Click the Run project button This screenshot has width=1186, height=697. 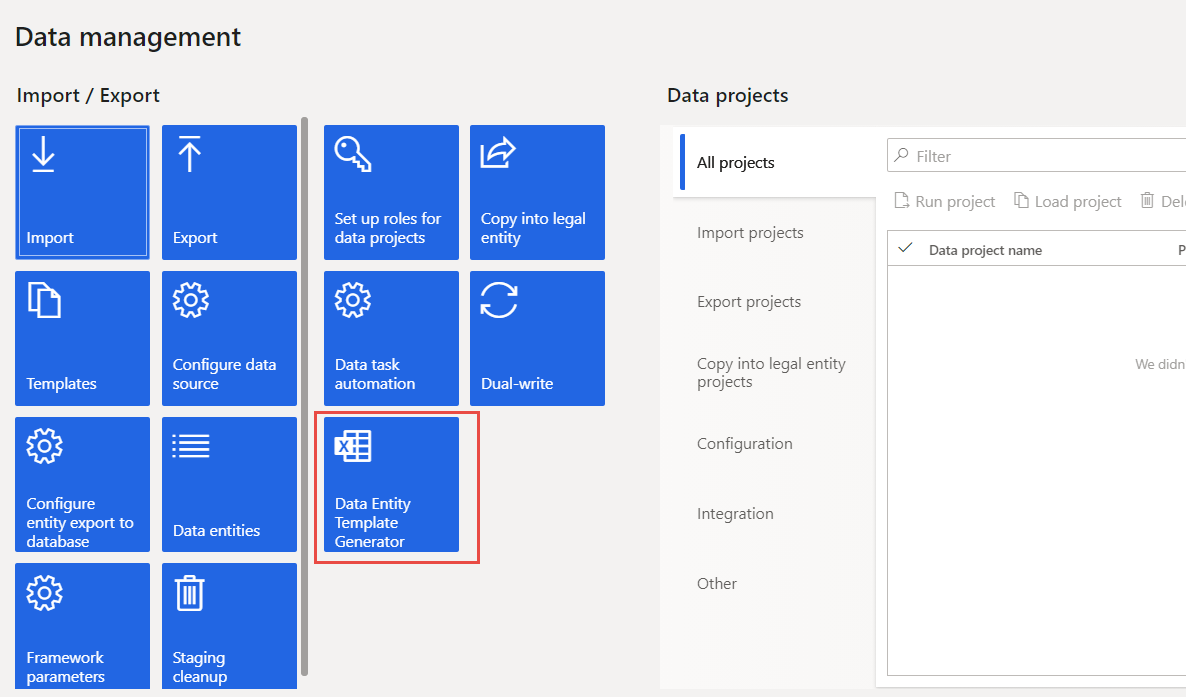coord(945,201)
